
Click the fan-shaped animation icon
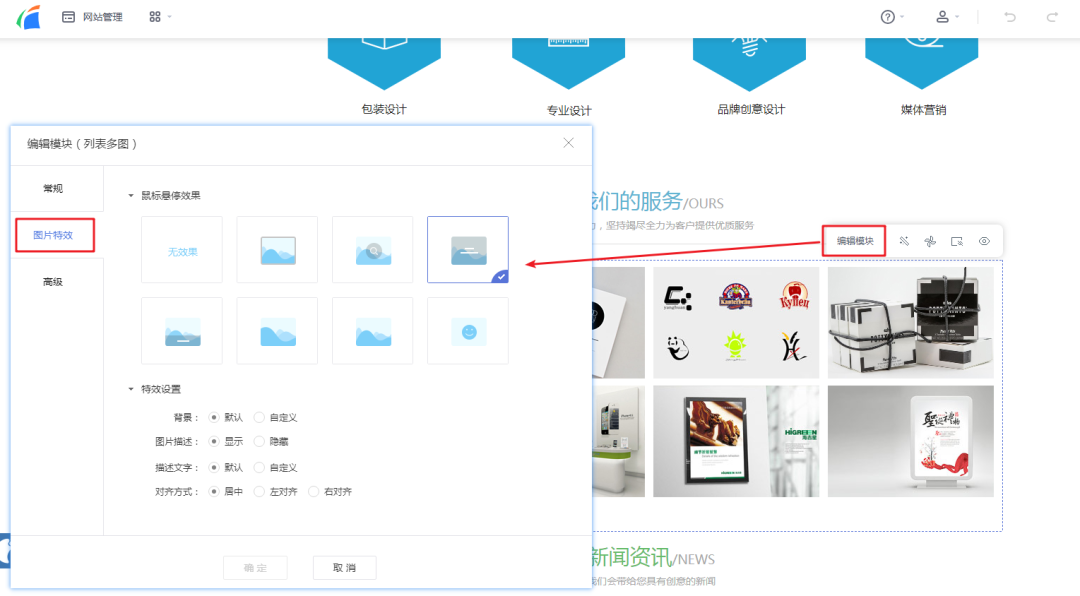pos(930,241)
